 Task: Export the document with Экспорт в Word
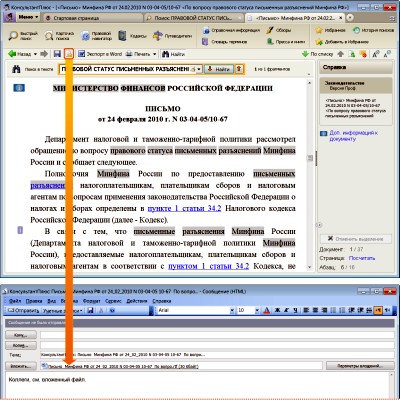pyautogui.click(x=100, y=54)
